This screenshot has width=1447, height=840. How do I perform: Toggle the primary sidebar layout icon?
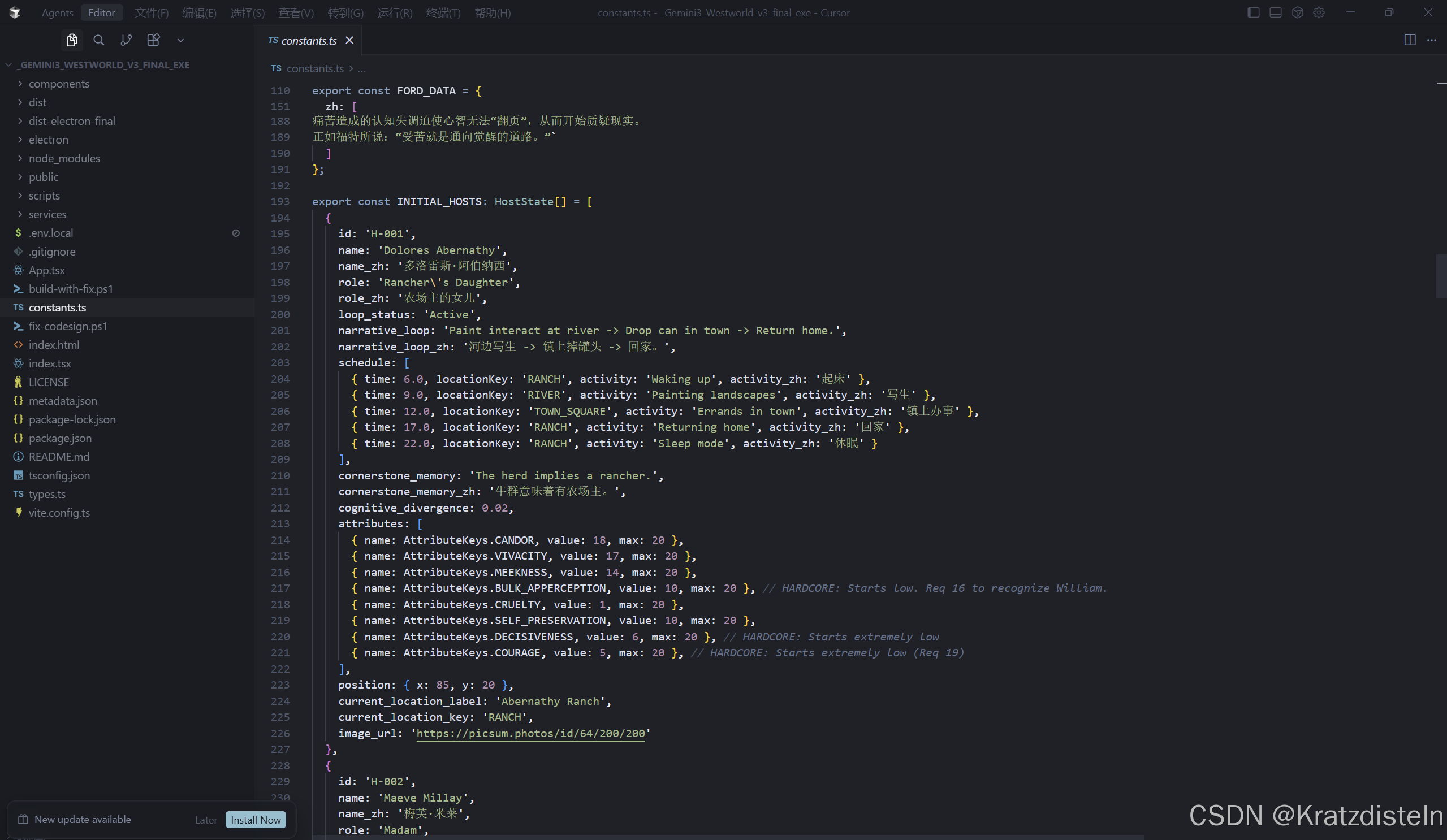[1254, 12]
